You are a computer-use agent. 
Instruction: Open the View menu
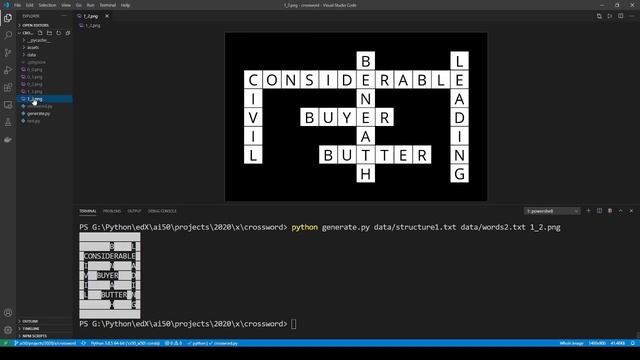pyautogui.click(x=66, y=5)
